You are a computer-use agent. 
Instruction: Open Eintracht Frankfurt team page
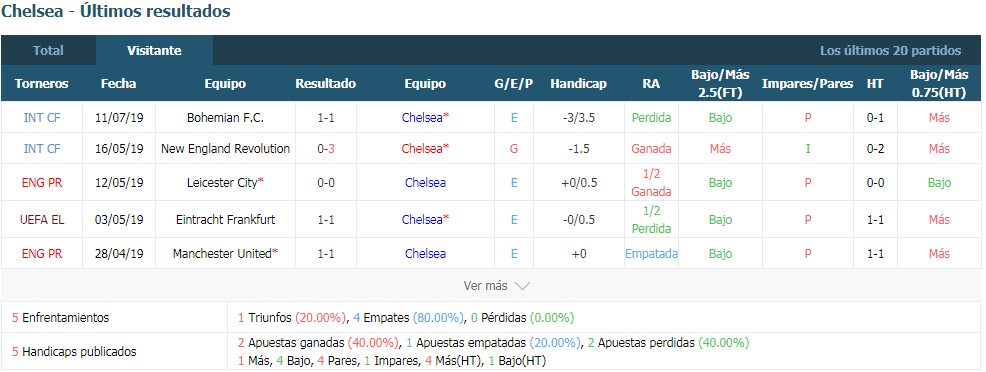(225, 220)
